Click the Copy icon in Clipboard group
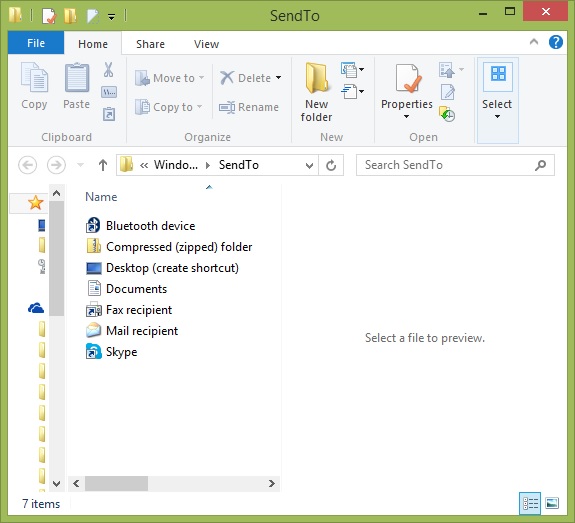 click(x=34, y=78)
